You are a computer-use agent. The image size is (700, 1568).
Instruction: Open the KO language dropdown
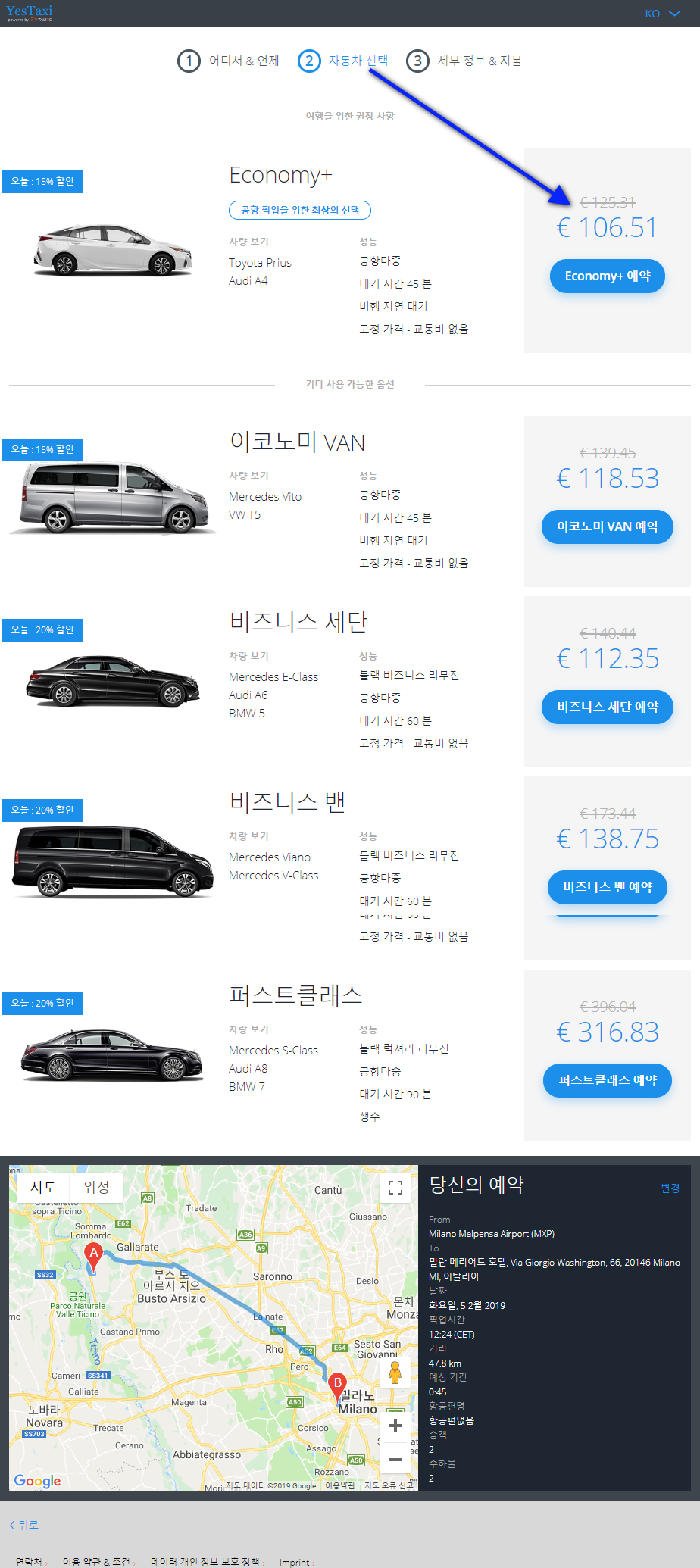(x=662, y=14)
